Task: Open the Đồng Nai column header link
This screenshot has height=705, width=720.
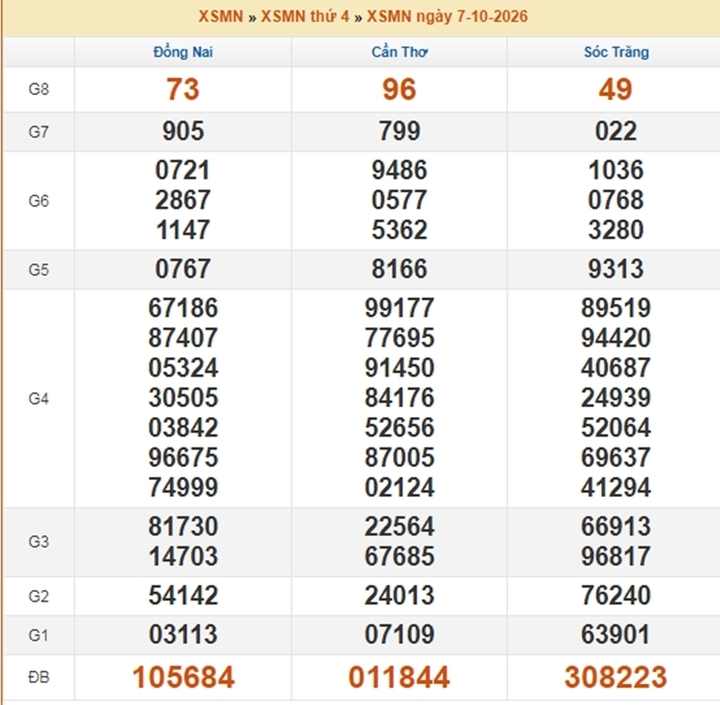Action: click(183, 52)
